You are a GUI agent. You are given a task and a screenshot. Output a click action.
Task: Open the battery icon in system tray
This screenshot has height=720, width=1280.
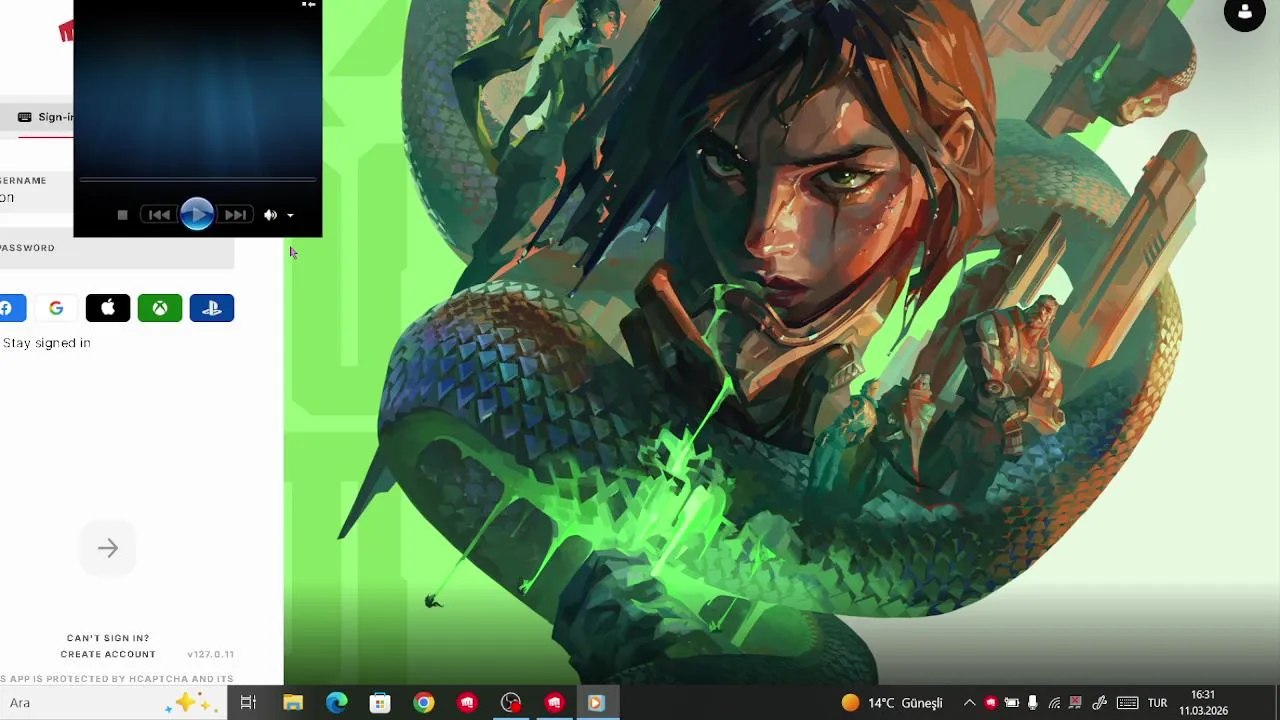pyautogui.click(x=1012, y=703)
